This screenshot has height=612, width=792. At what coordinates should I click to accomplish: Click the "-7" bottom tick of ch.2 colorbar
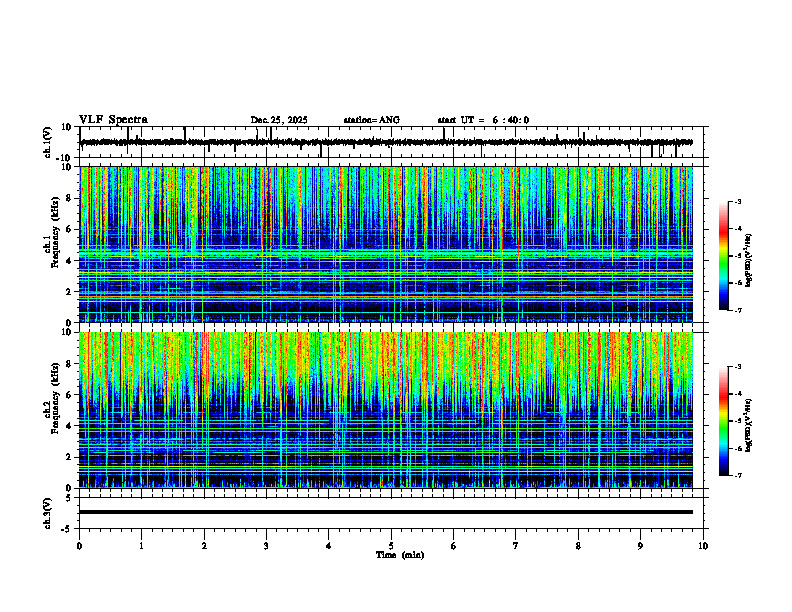coord(738,475)
